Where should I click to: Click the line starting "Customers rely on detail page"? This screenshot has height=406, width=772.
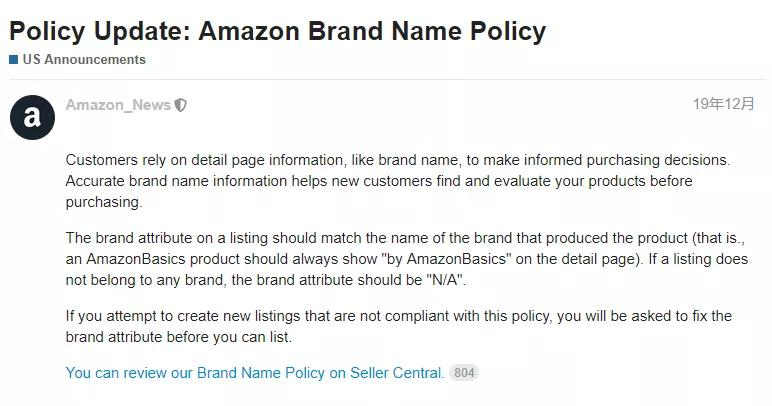pos(398,160)
